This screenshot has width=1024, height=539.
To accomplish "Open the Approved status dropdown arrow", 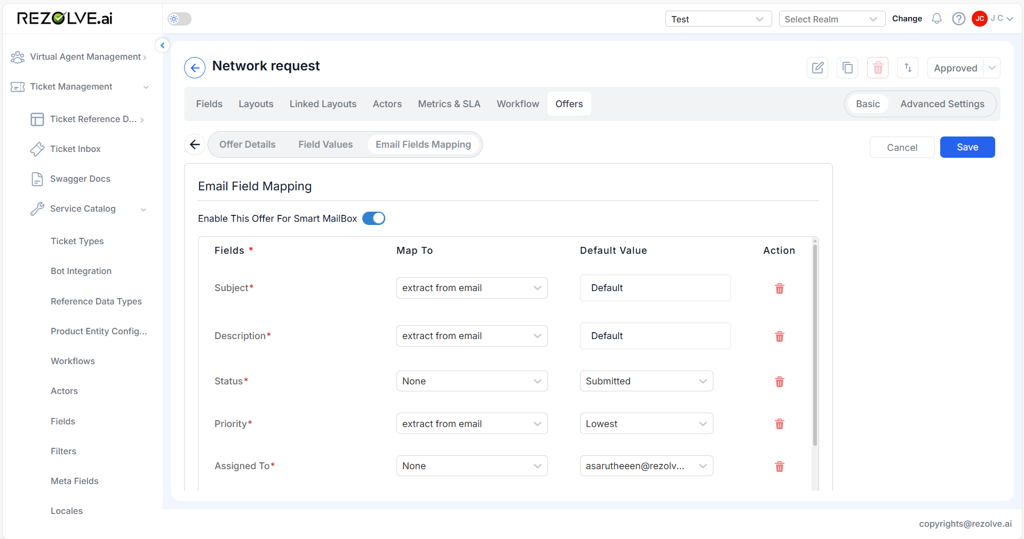I will pos(992,68).
